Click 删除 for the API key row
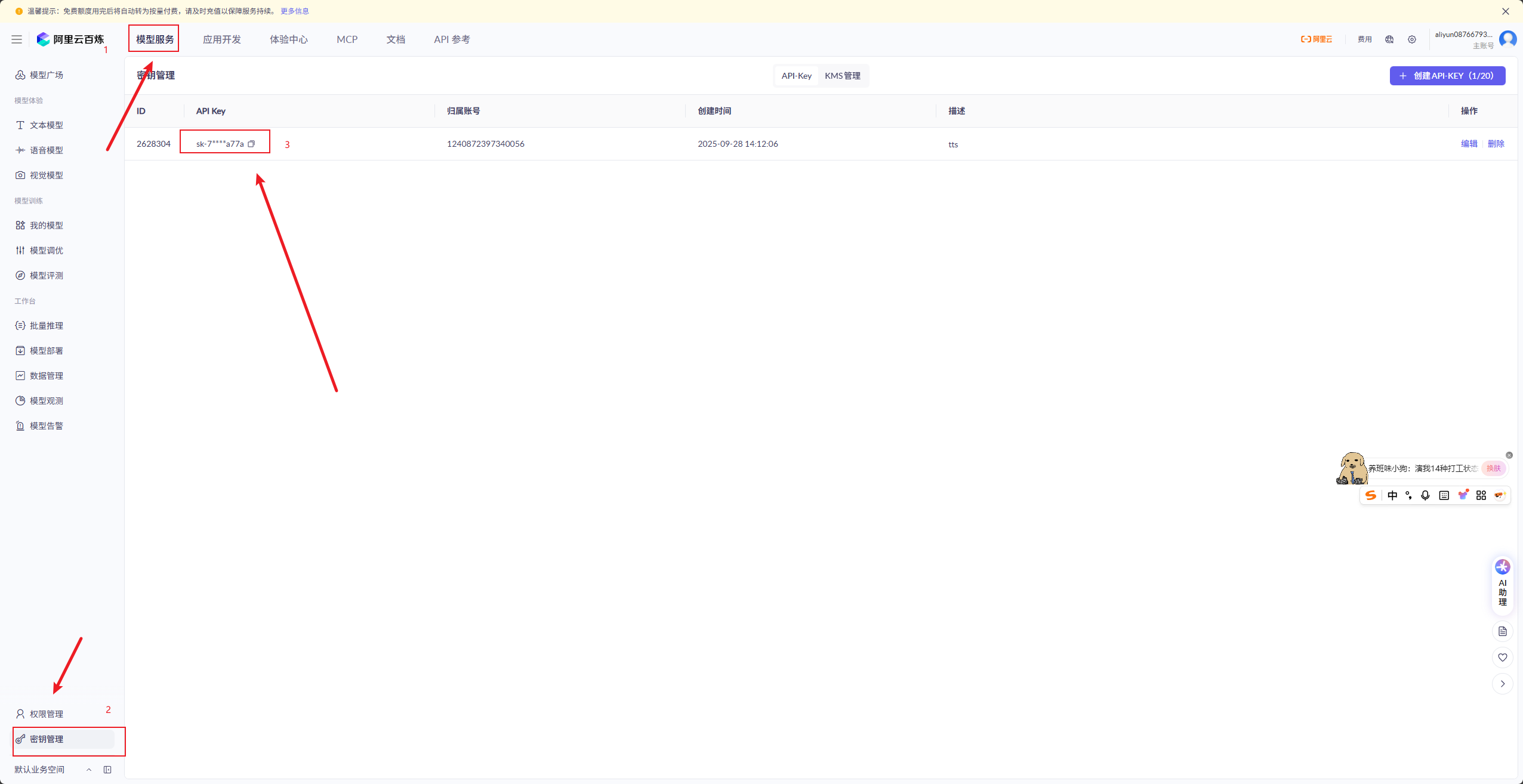 pos(1496,144)
